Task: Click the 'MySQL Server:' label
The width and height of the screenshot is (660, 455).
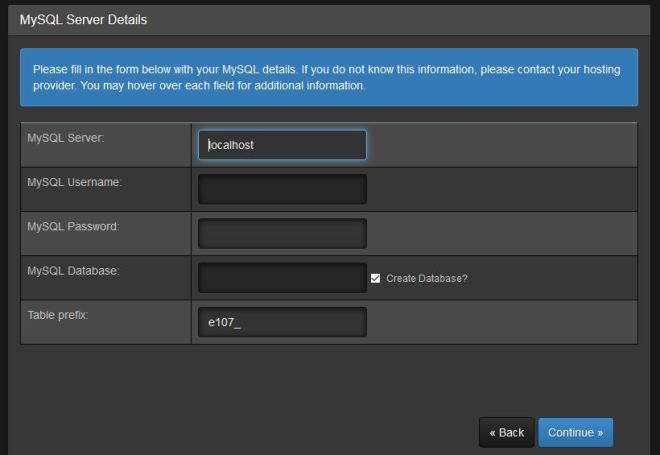Action: 66,138
